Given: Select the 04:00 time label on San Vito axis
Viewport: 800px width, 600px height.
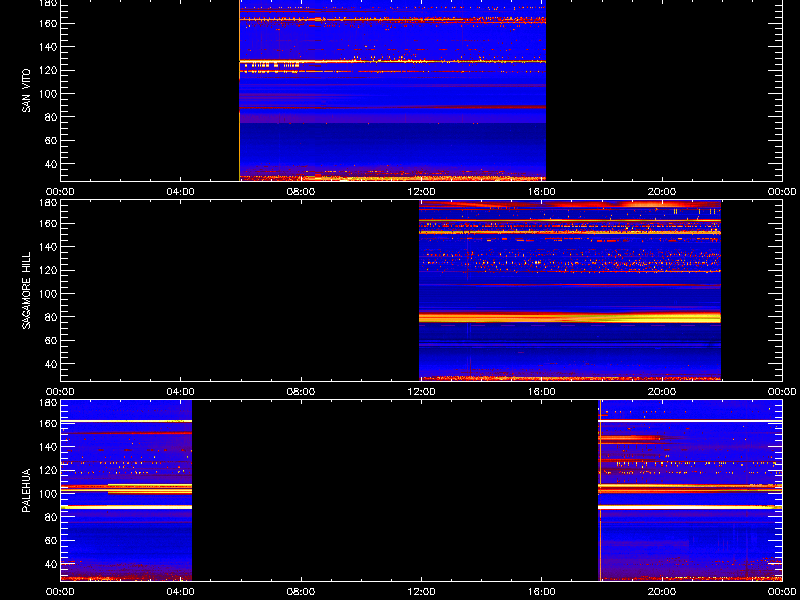Looking at the screenshot, I should coord(181,192).
